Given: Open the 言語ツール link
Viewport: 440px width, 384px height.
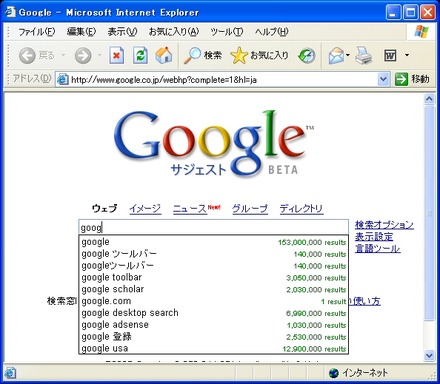Looking at the screenshot, I should coord(378,249).
